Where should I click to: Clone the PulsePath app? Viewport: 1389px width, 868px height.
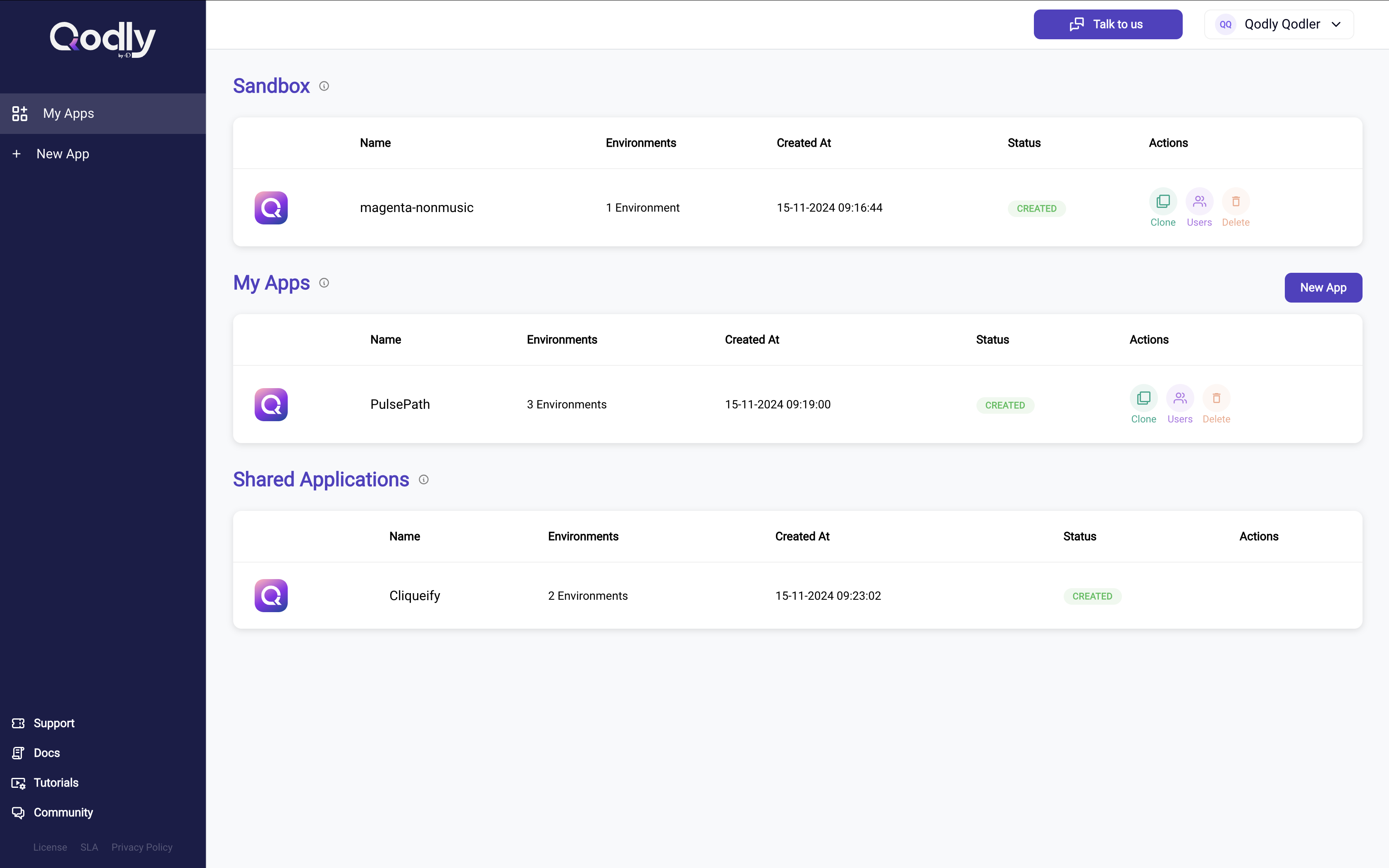click(1143, 405)
